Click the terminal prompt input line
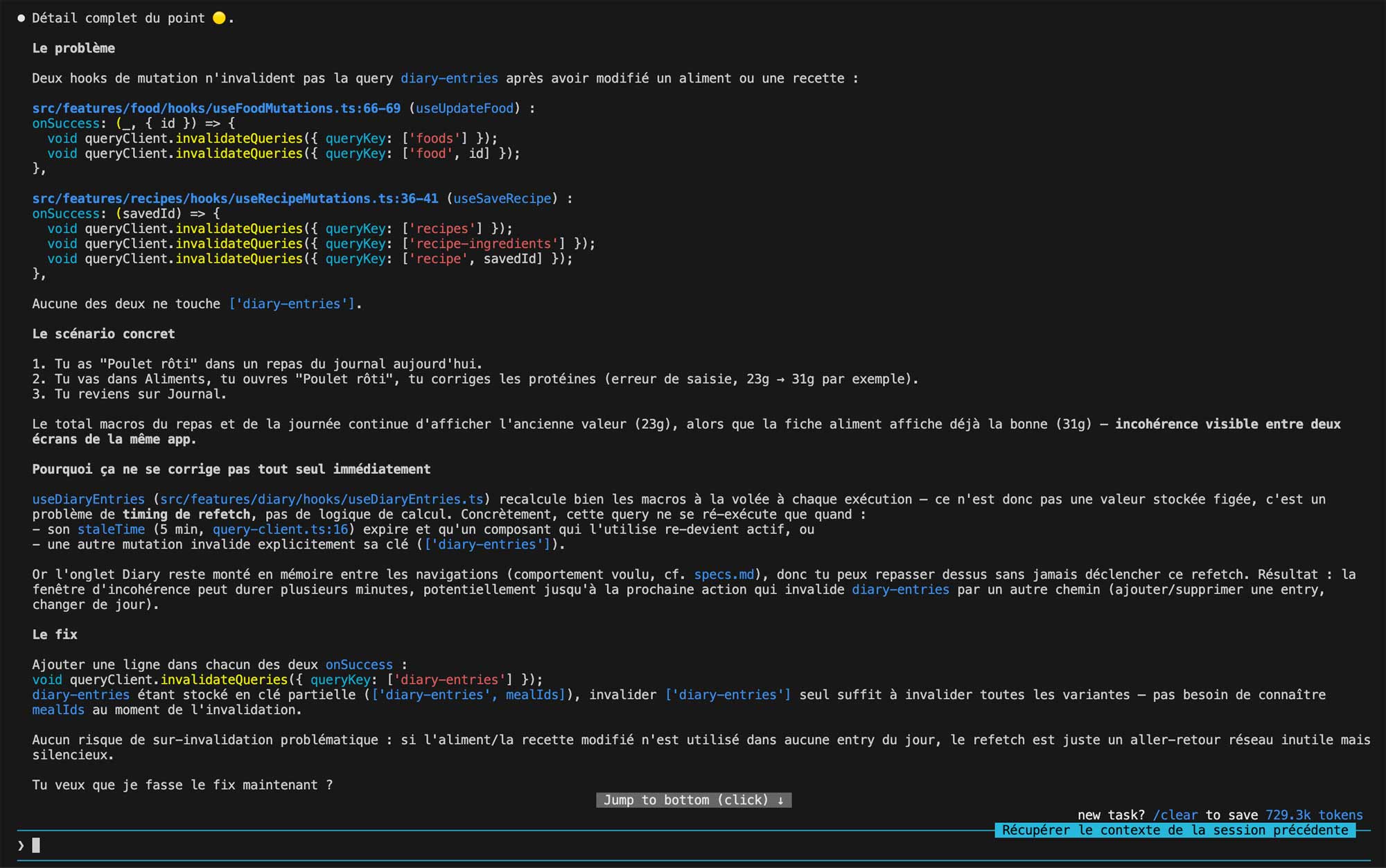Screen dimensions: 1386x868 click(693, 845)
